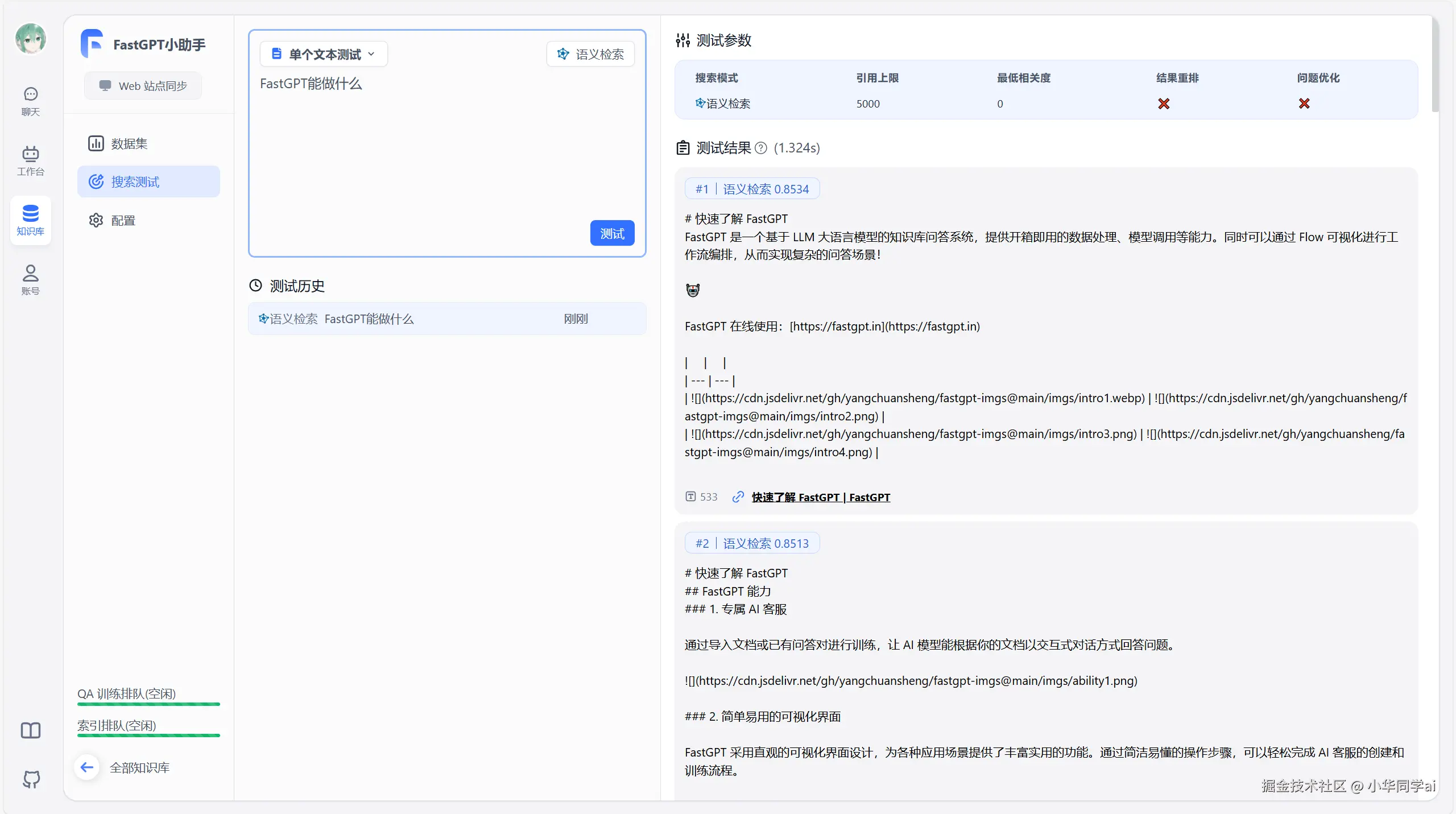Screen dimensions: 1456x814
Task: Click the back arrow next to 全部知识库
Action: pyautogui.click(x=87, y=767)
